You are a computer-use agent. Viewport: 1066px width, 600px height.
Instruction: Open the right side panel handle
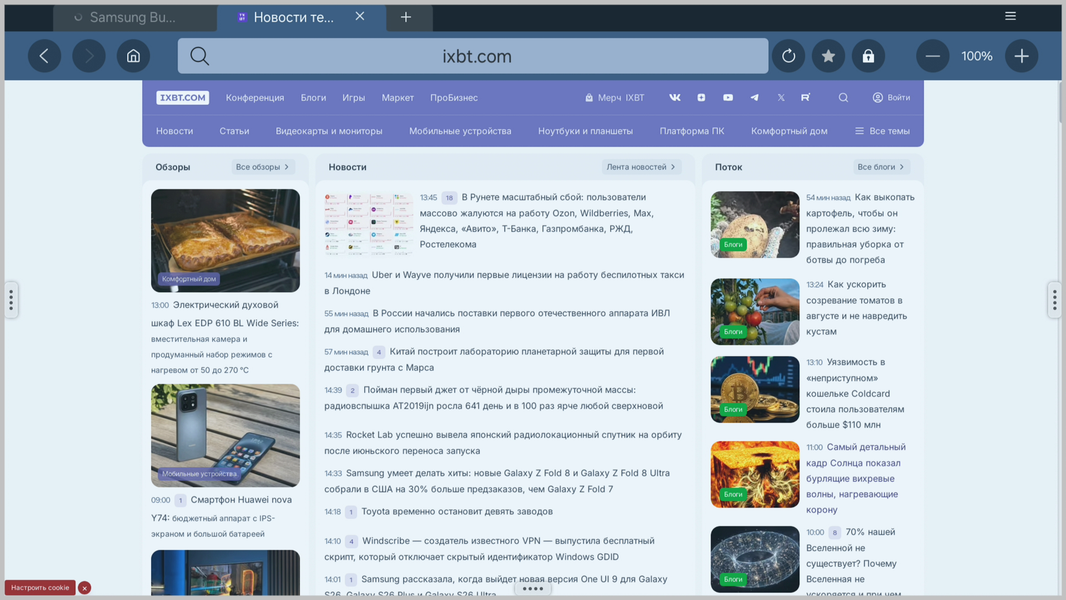(1054, 300)
